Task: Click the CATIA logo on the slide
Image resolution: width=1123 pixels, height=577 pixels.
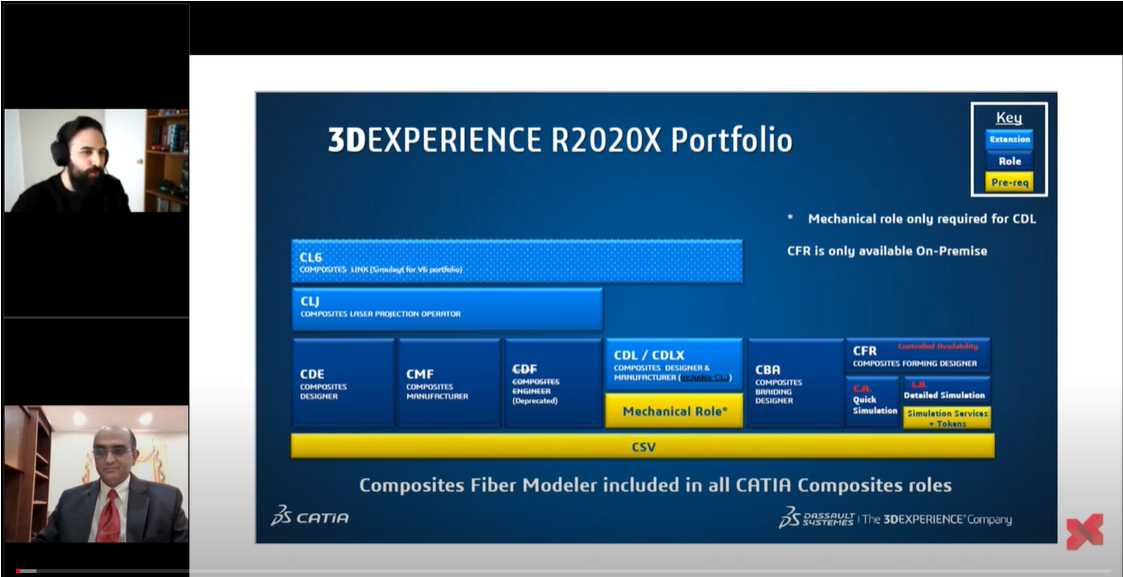Action: 309,516
